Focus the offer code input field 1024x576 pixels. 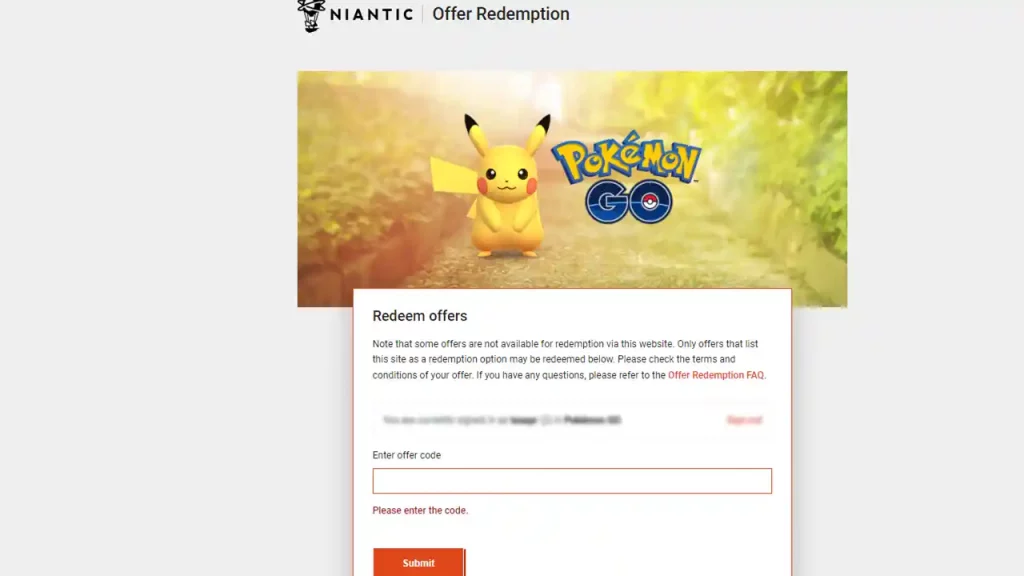[572, 481]
